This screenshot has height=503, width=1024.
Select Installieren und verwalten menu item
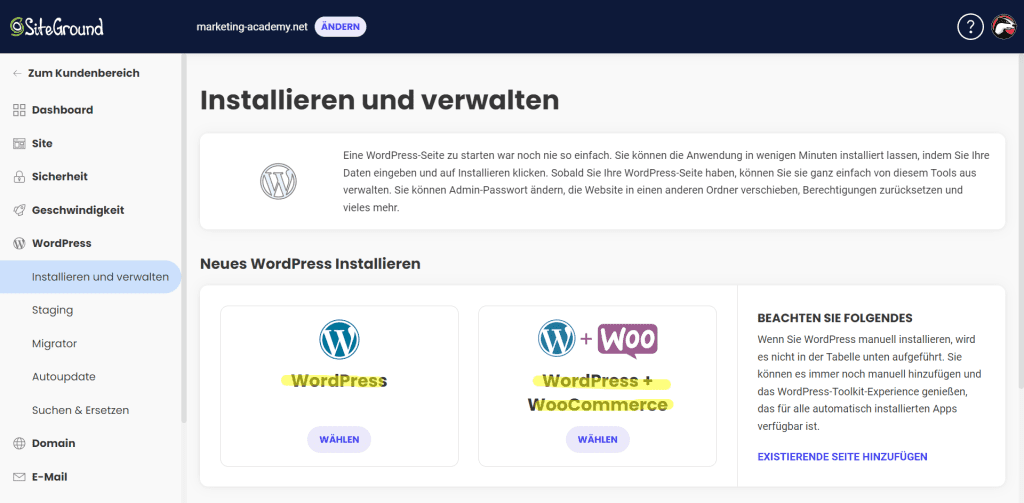(90, 277)
